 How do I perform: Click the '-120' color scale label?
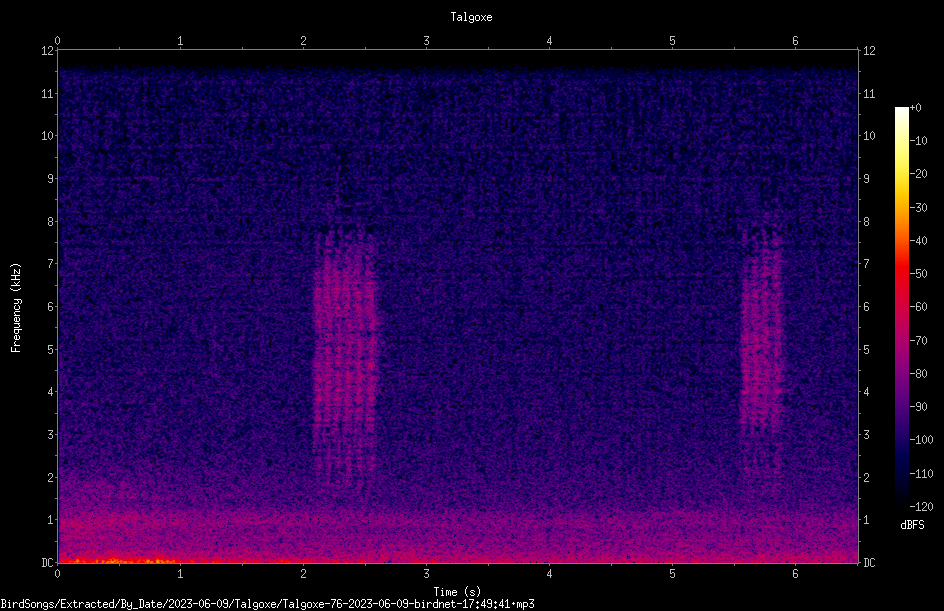pyautogui.click(x=921, y=506)
